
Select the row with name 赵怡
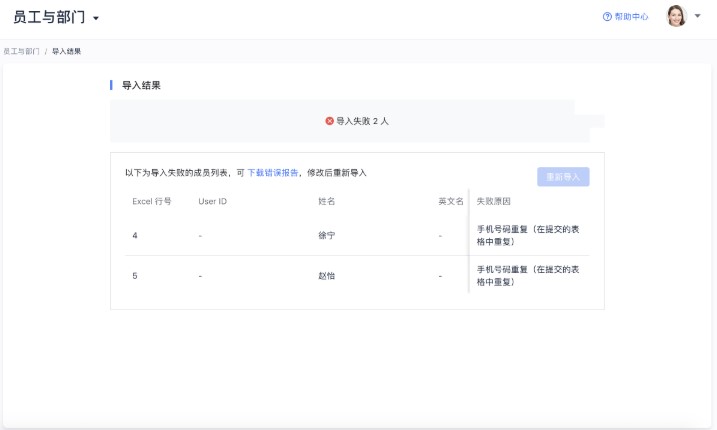[326, 275]
